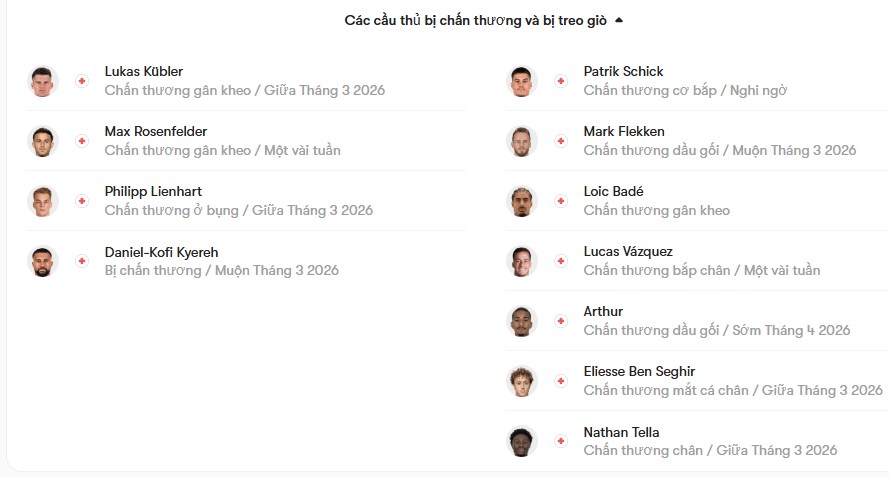Click the injury icon beside Lukas Kübler
The image size is (889, 477).
pyautogui.click(x=82, y=81)
